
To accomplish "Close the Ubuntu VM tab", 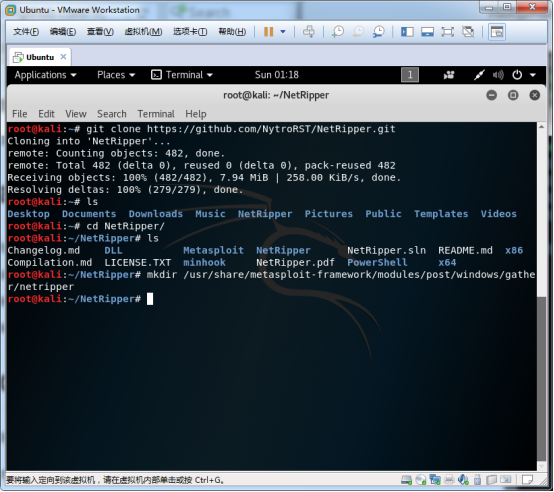I will 63,57.
